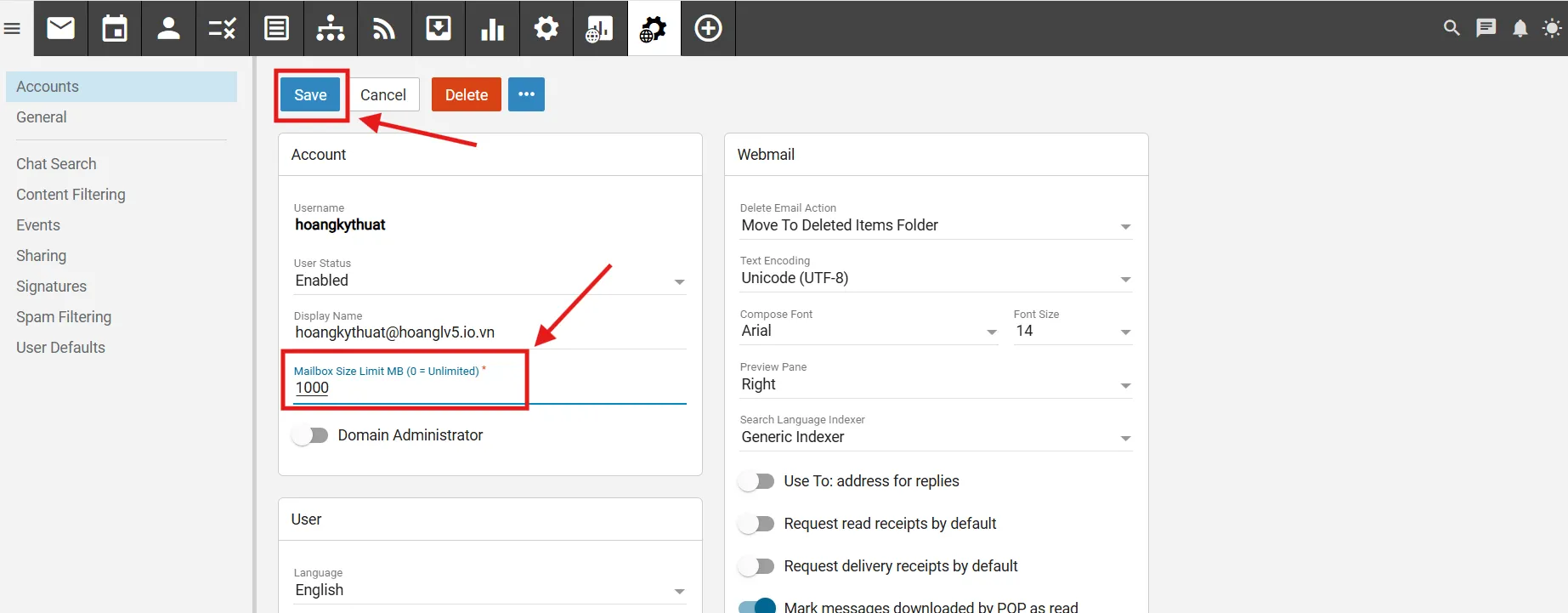Click the blue Save button
Image resolution: width=1568 pixels, height=613 pixels.
[310, 95]
